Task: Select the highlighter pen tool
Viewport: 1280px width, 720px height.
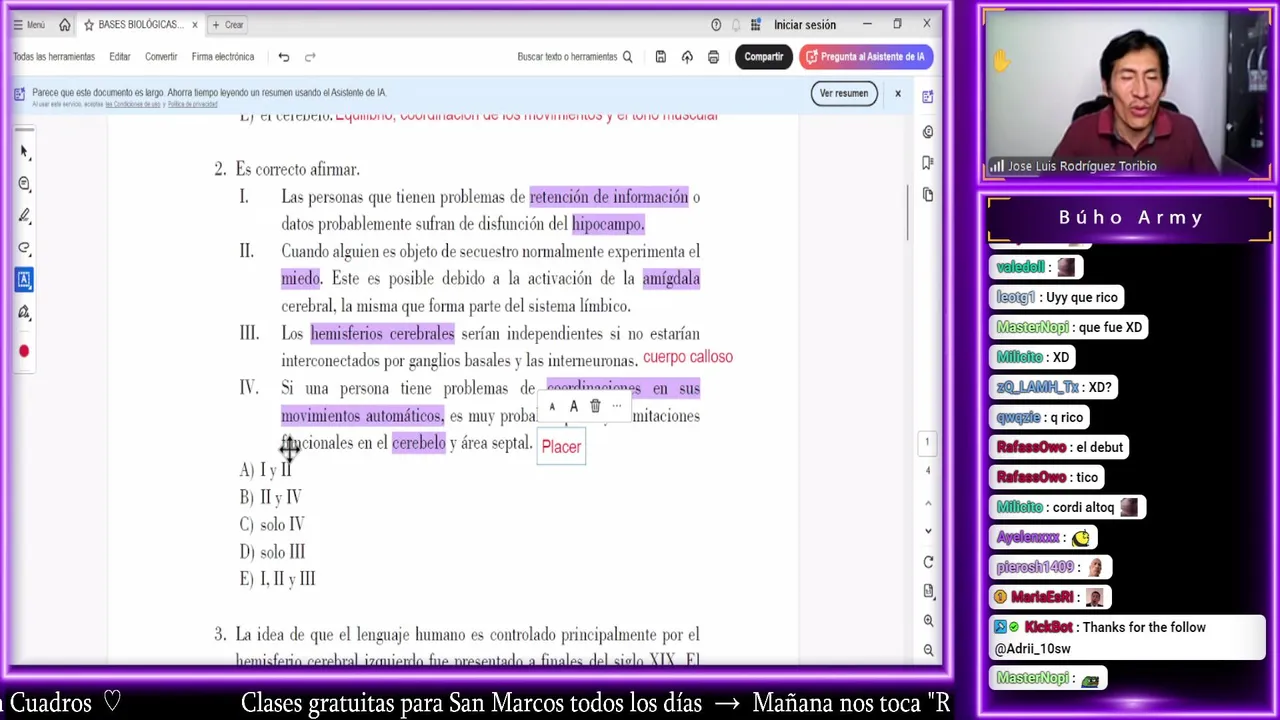Action: 24,216
